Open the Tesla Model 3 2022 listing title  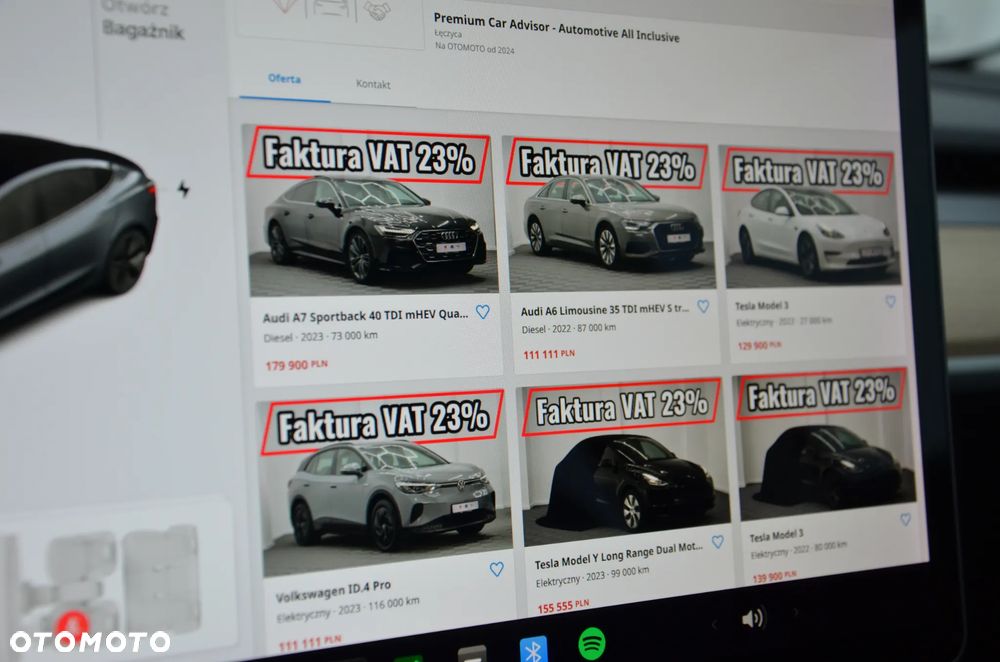pos(776,535)
